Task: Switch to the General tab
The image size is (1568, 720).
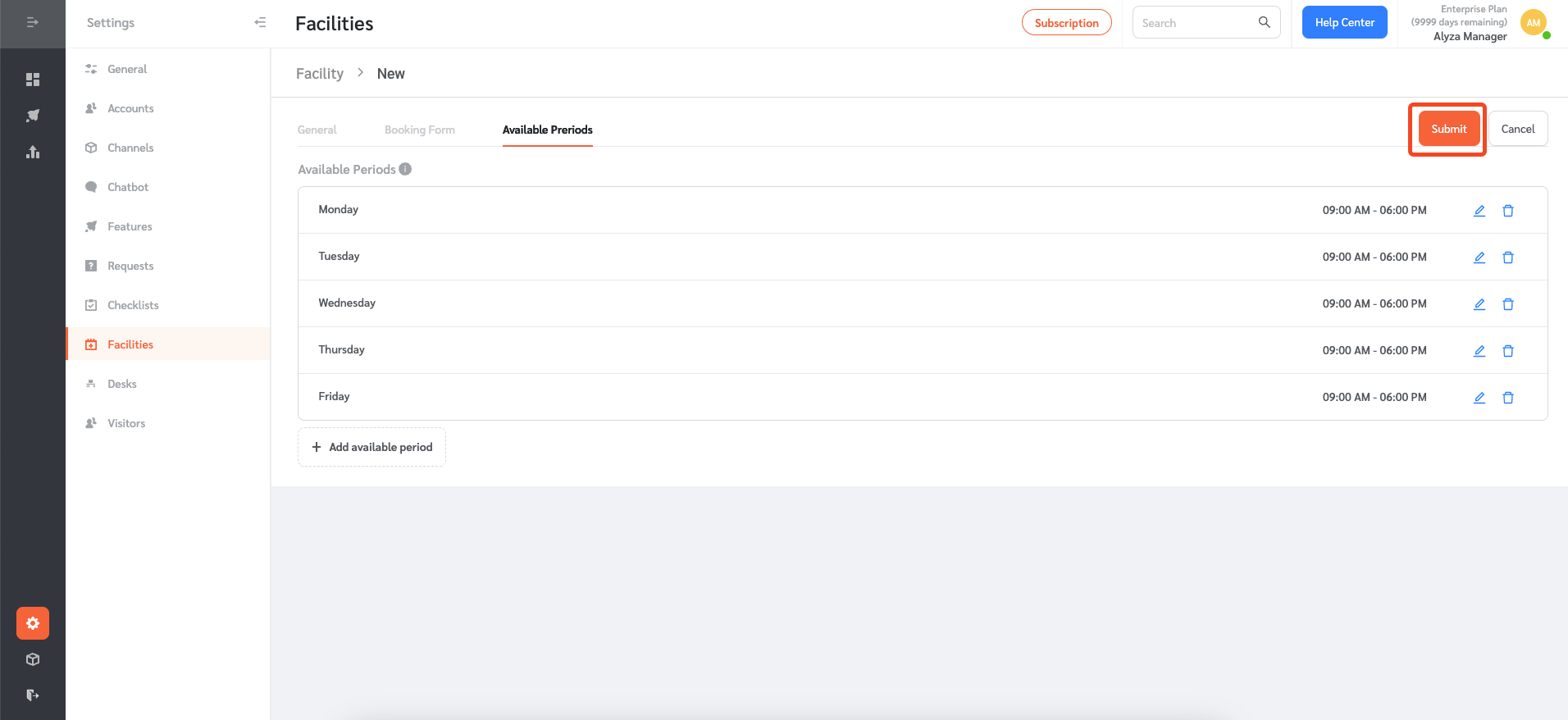Action: pyautogui.click(x=317, y=130)
